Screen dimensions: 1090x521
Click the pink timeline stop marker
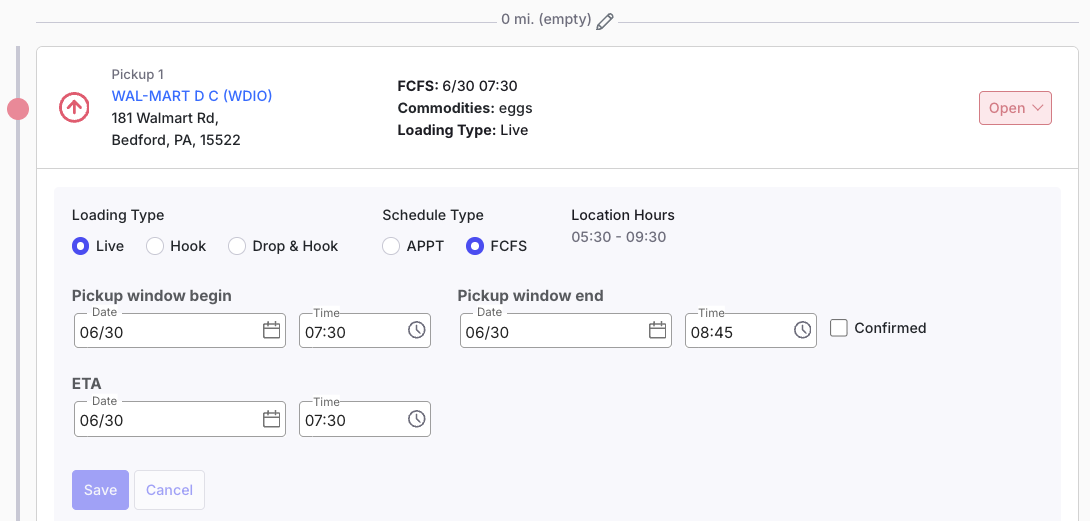18,109
